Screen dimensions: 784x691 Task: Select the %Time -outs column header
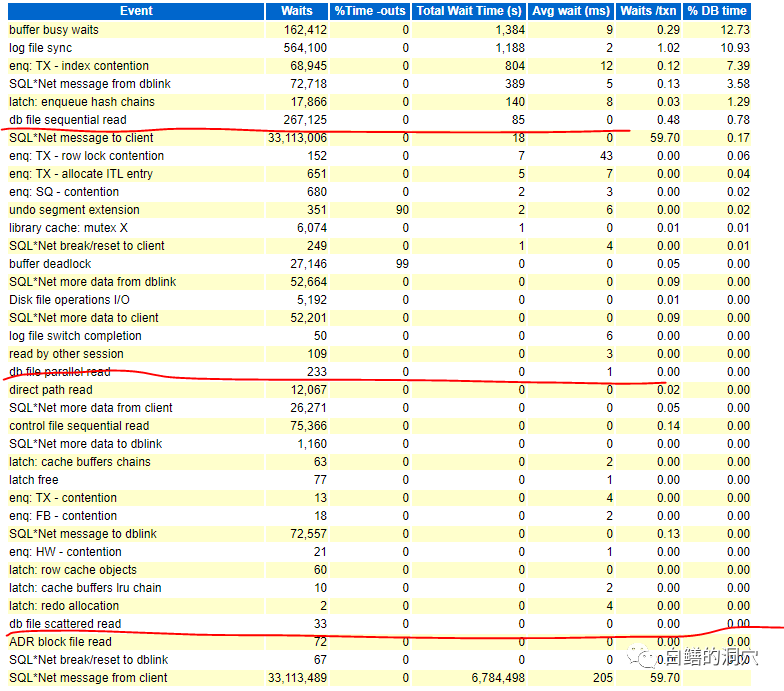371,11
